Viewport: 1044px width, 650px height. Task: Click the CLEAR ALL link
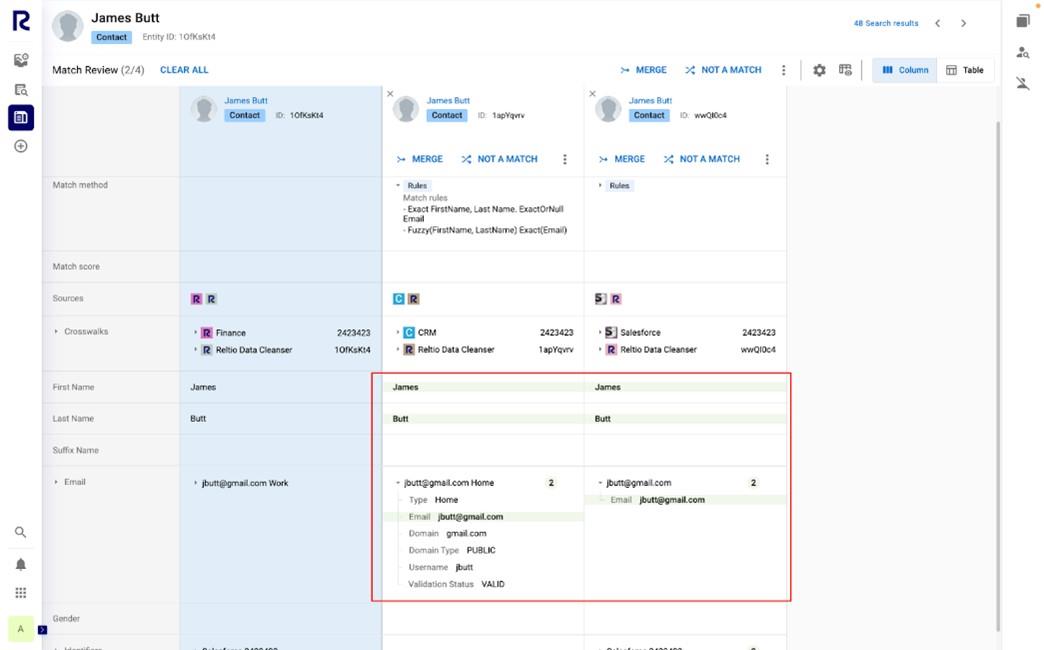184,70
